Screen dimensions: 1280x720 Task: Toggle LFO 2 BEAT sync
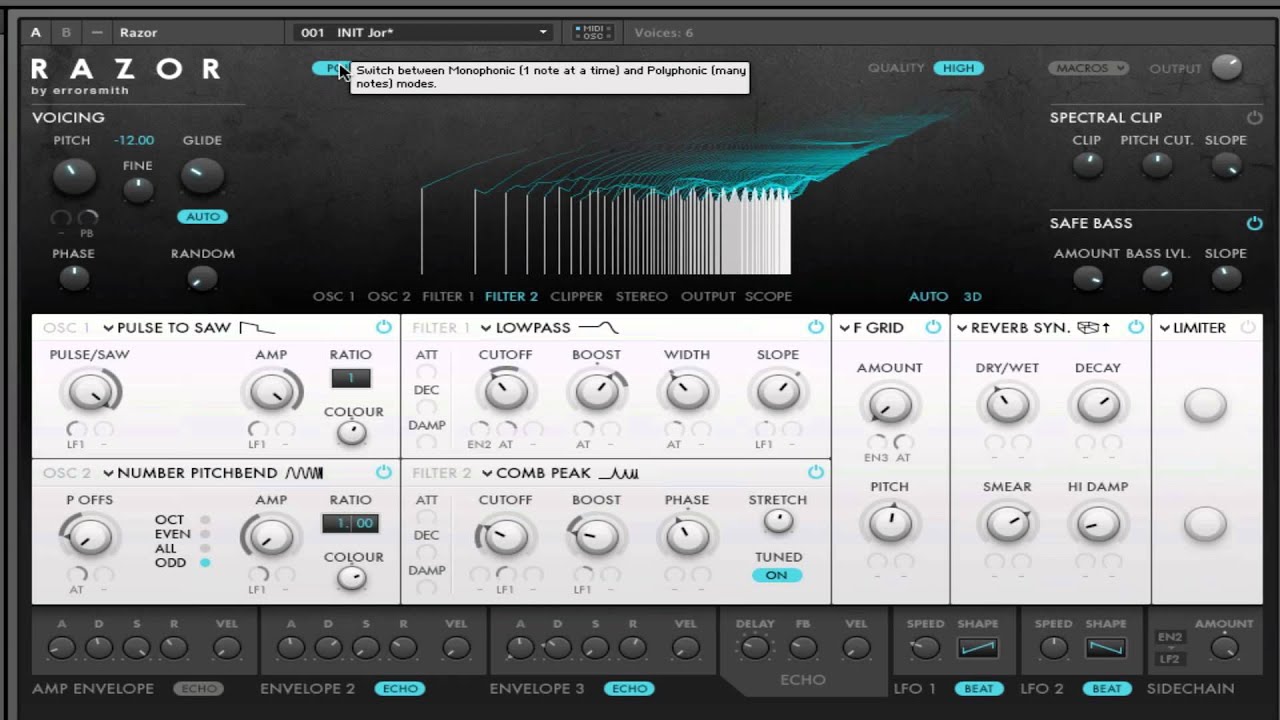tap(1107, 688)
